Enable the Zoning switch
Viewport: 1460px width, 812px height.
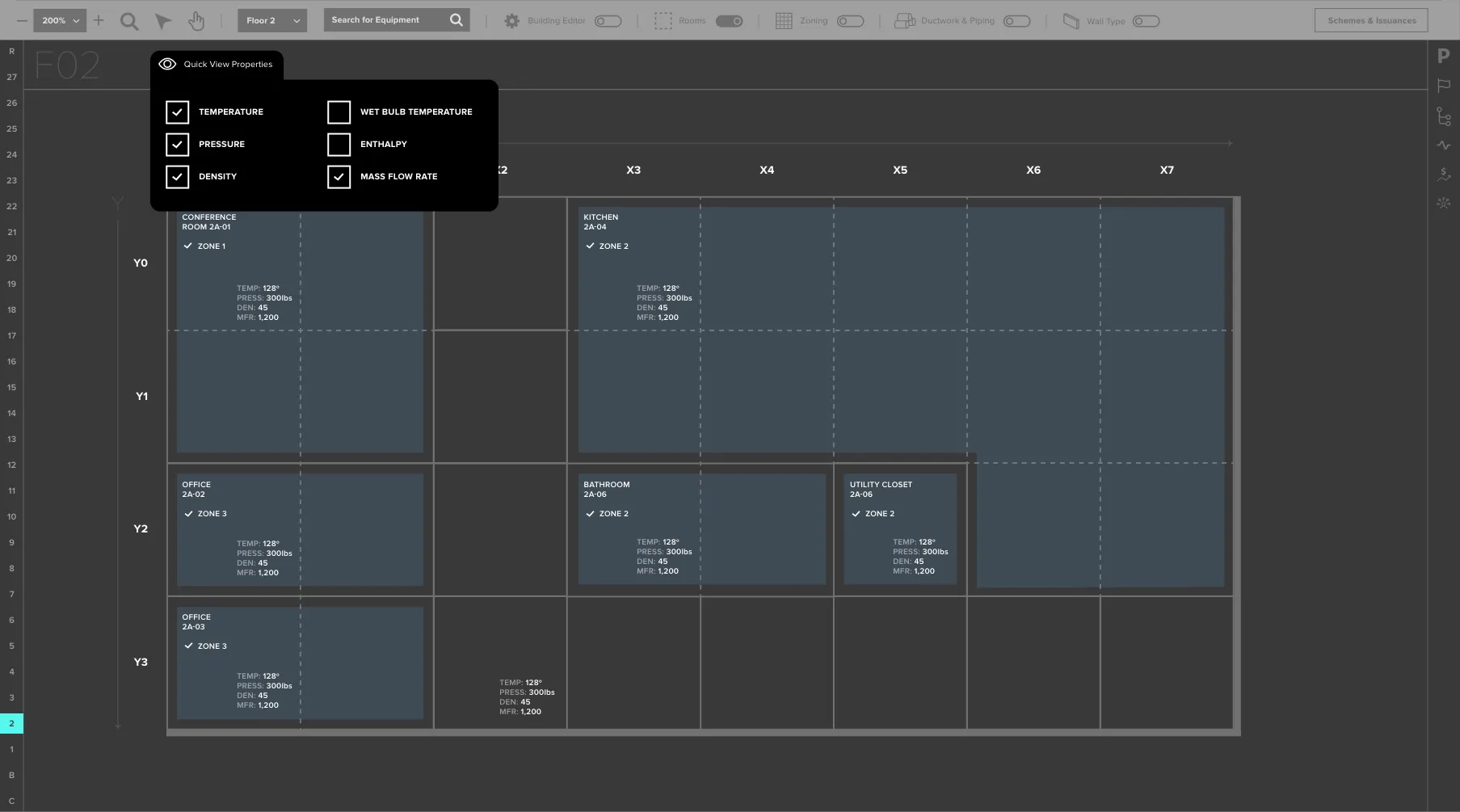[850, 21]
